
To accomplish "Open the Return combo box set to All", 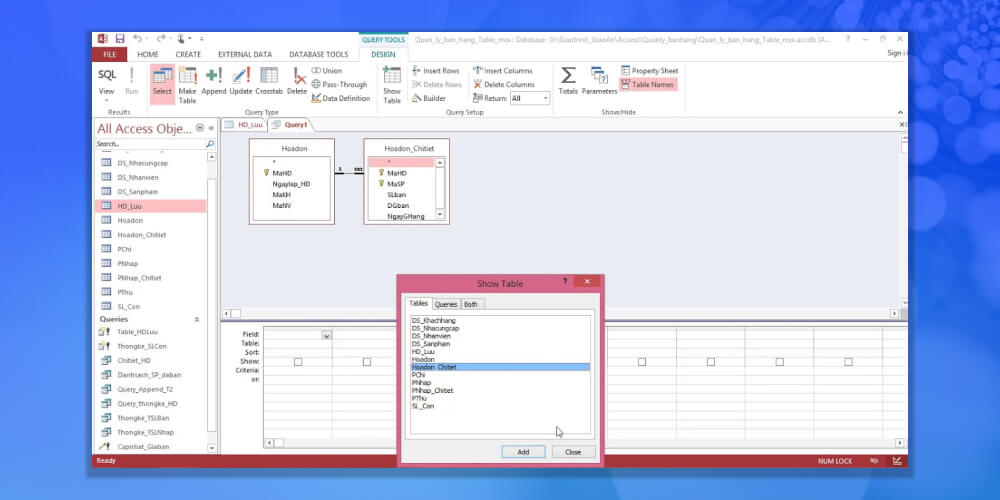I will point(529,98).
